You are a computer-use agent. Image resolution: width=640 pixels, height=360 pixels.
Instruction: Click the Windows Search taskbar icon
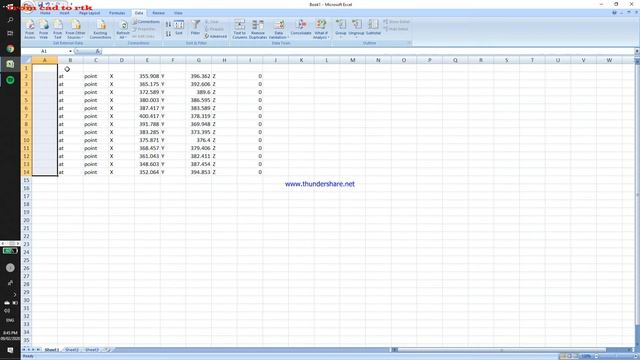10,20
